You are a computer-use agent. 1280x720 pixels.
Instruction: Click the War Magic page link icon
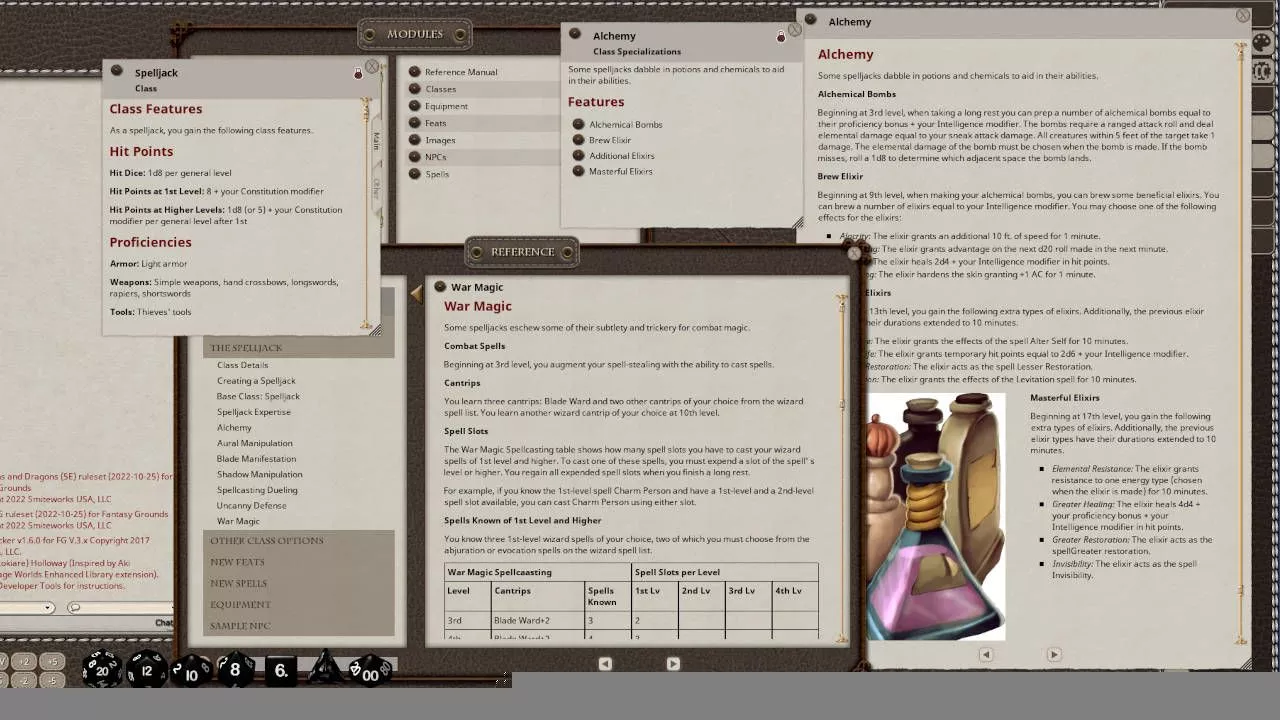point(439,286)
